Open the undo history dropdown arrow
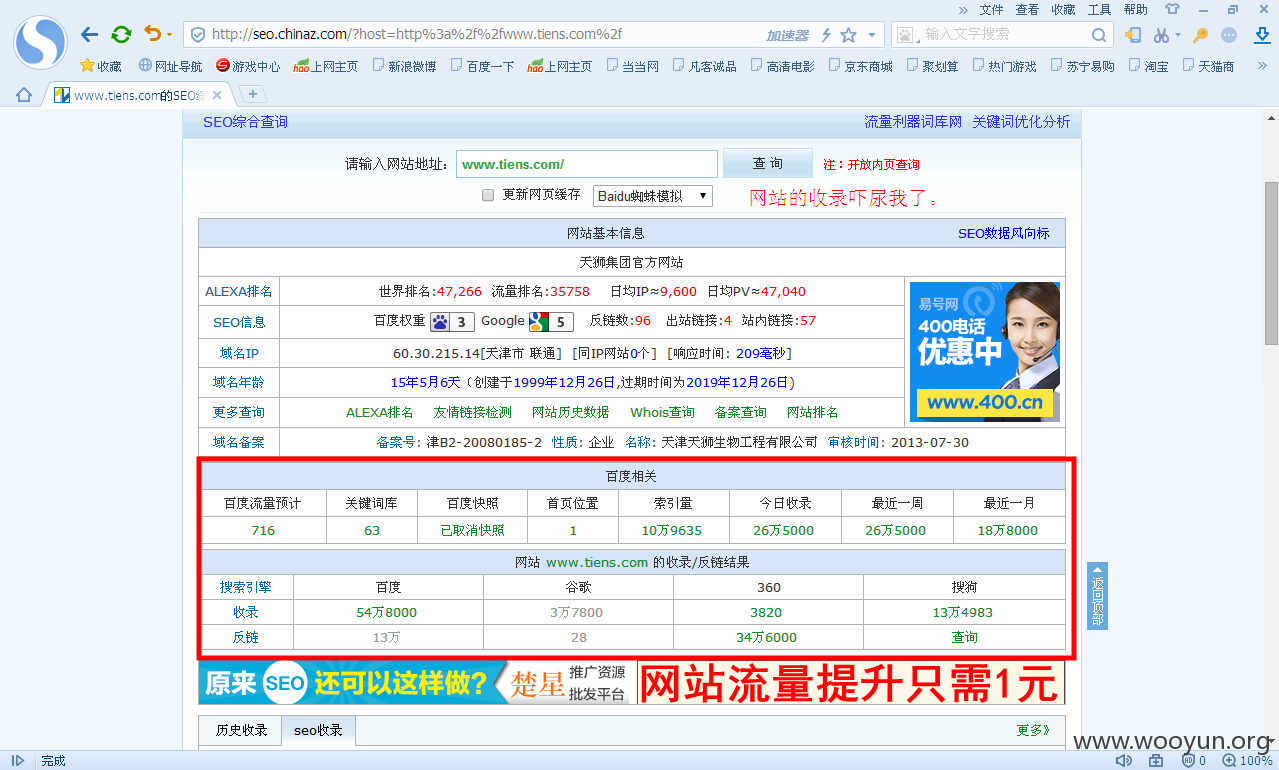This screenshot has width=1279, height=770. point(169,35)
